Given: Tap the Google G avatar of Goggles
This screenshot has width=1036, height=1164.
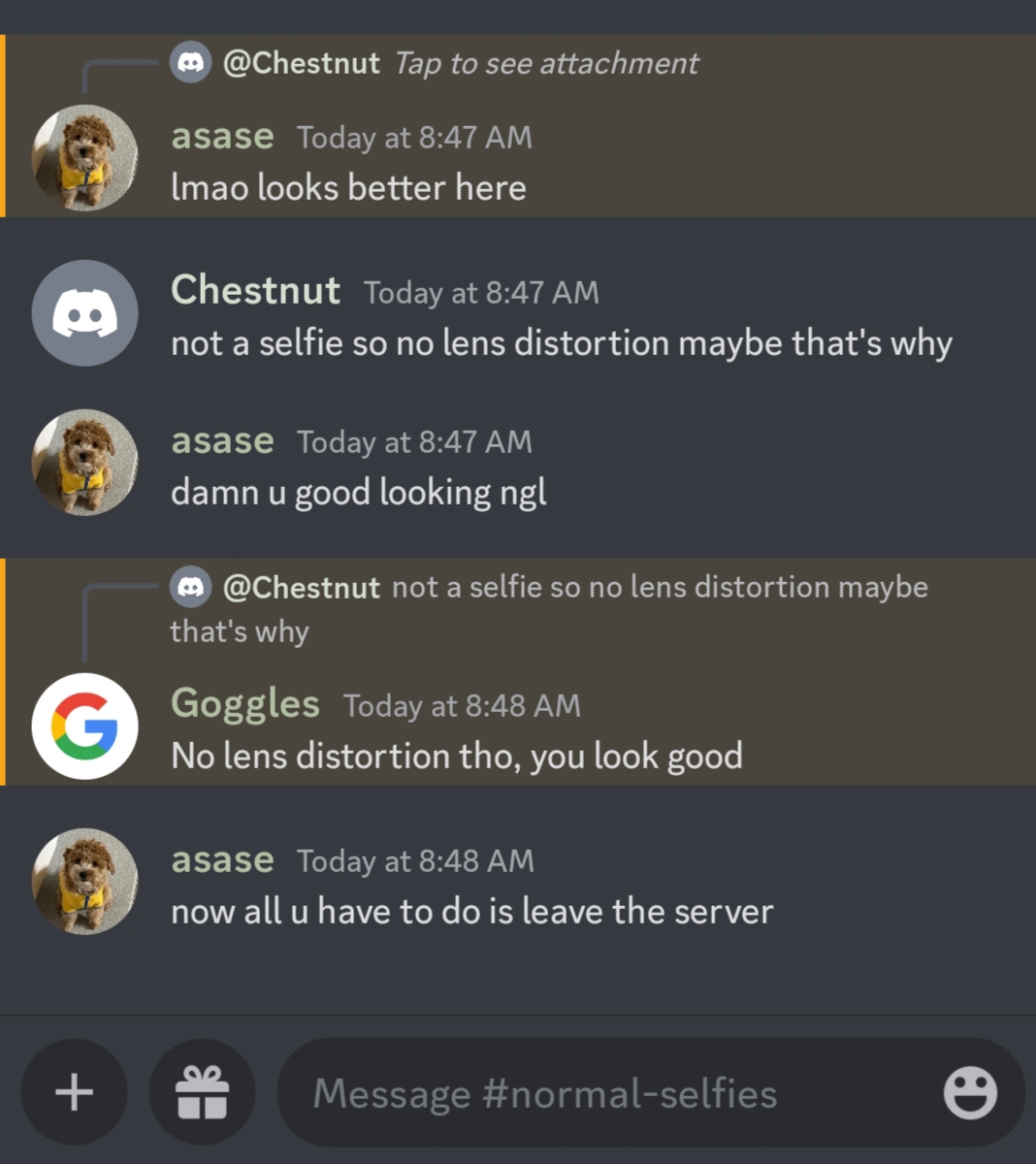Looking at the screenshot, I should pos(84,726).
